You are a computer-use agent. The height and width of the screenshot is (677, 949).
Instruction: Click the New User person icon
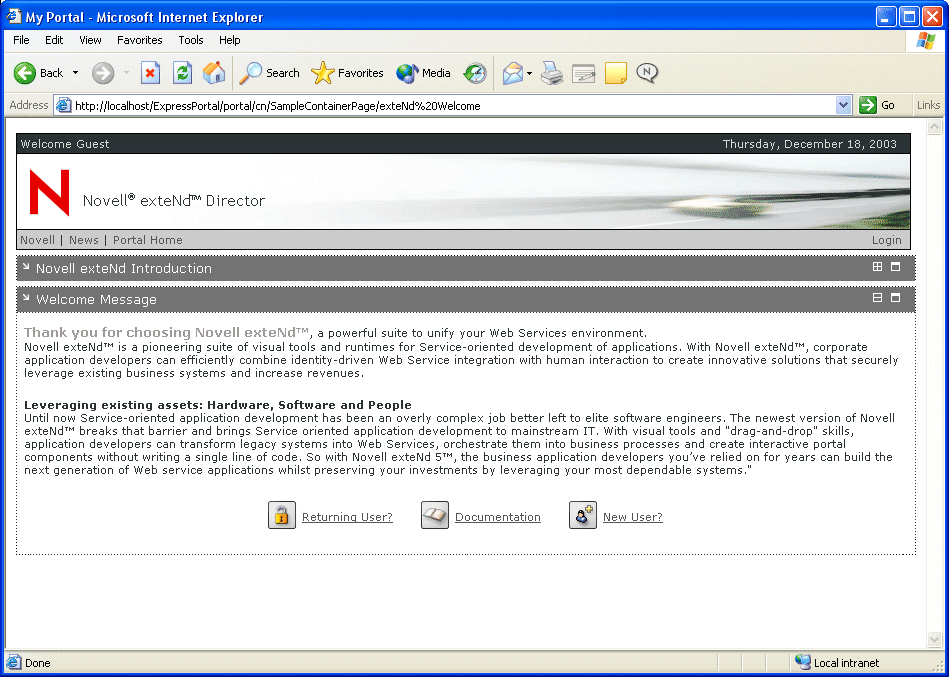(583, 515)
